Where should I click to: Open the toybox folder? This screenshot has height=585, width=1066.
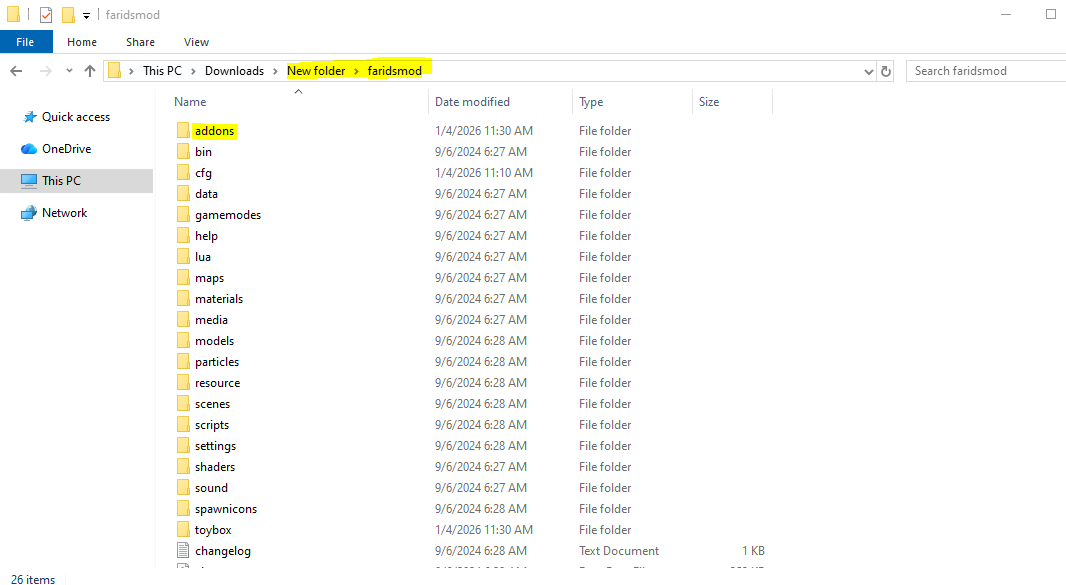[x=211, y=529]
